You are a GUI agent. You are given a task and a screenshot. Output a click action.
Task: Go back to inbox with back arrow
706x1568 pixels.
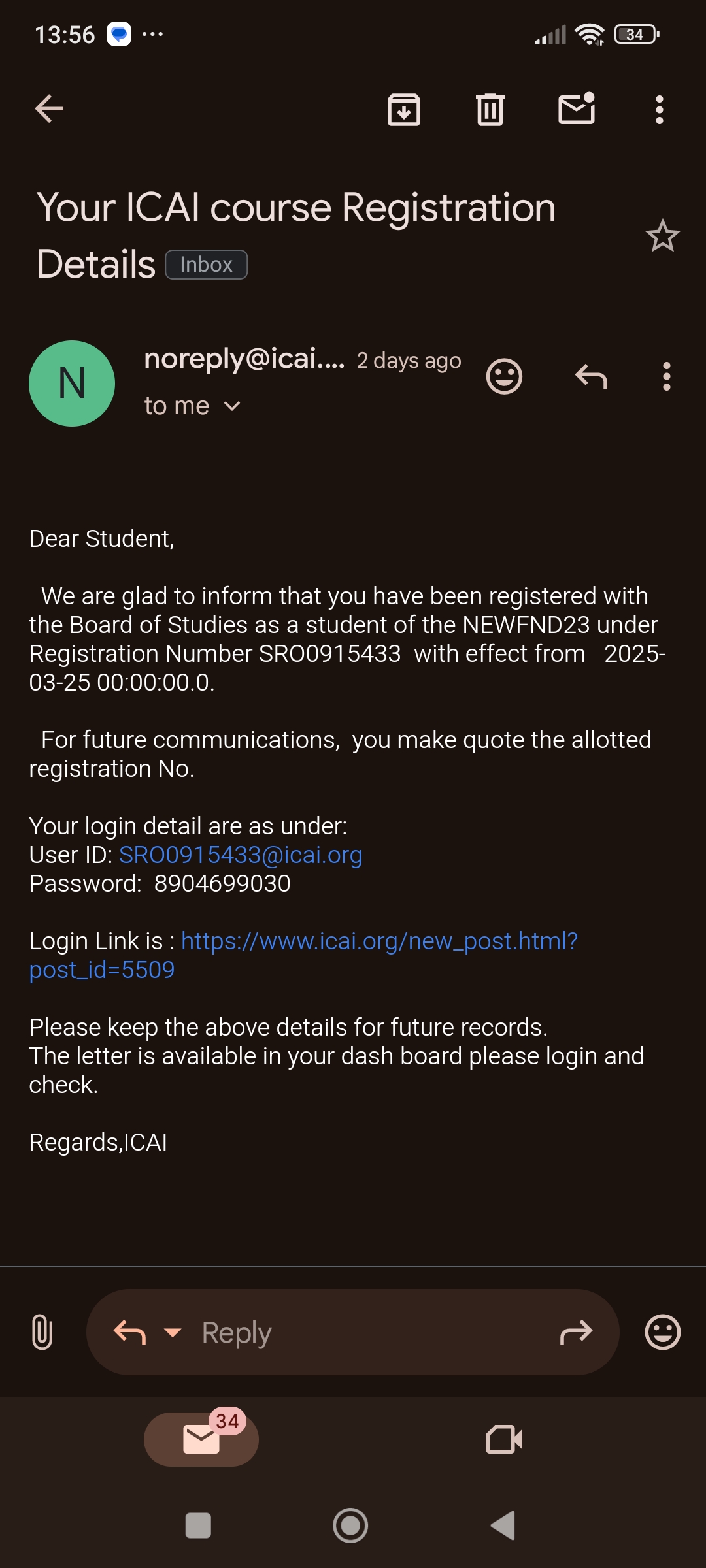click(x=49, y=108)
